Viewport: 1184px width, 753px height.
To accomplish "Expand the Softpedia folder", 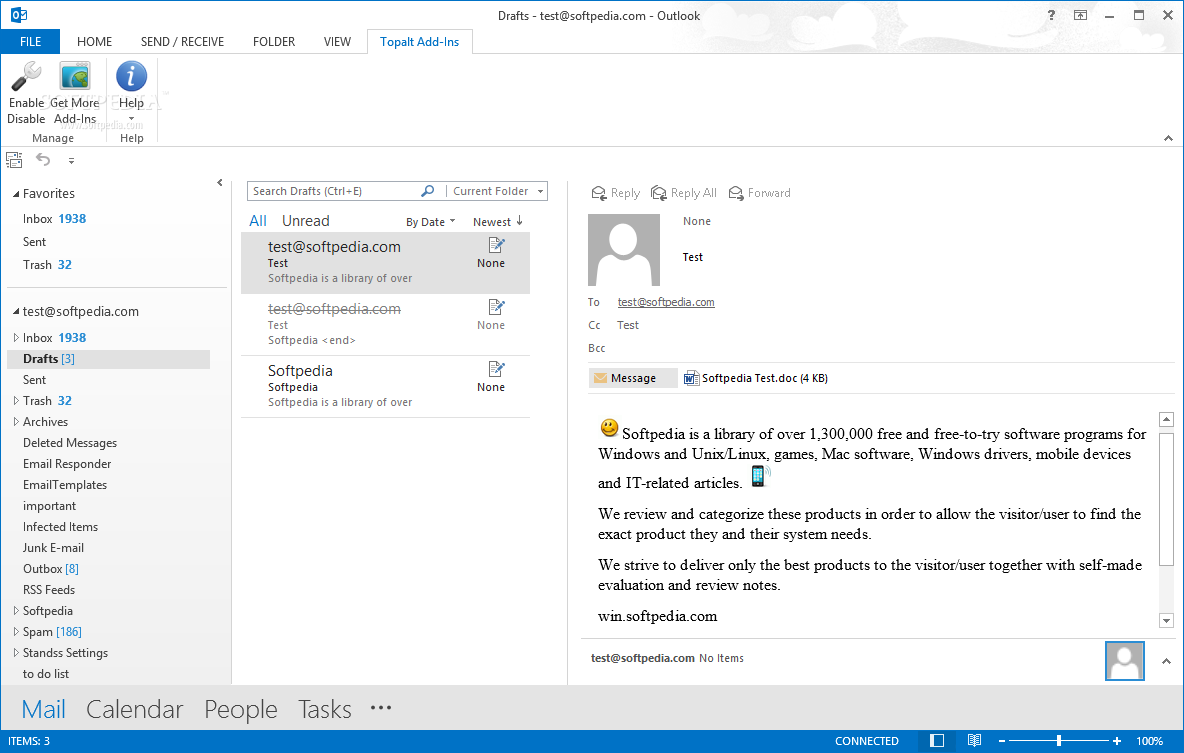I will 16,610.
